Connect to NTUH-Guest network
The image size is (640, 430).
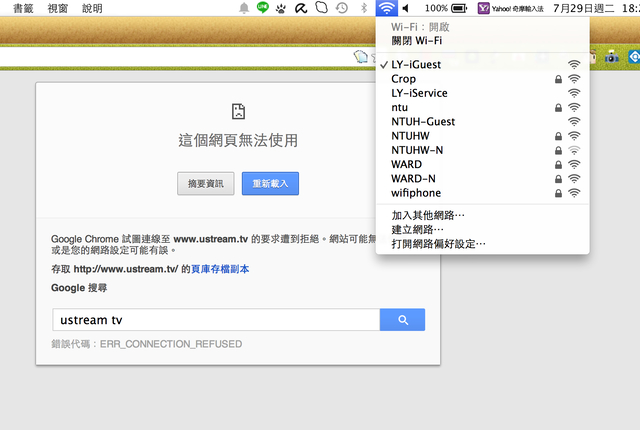point(482,122)
